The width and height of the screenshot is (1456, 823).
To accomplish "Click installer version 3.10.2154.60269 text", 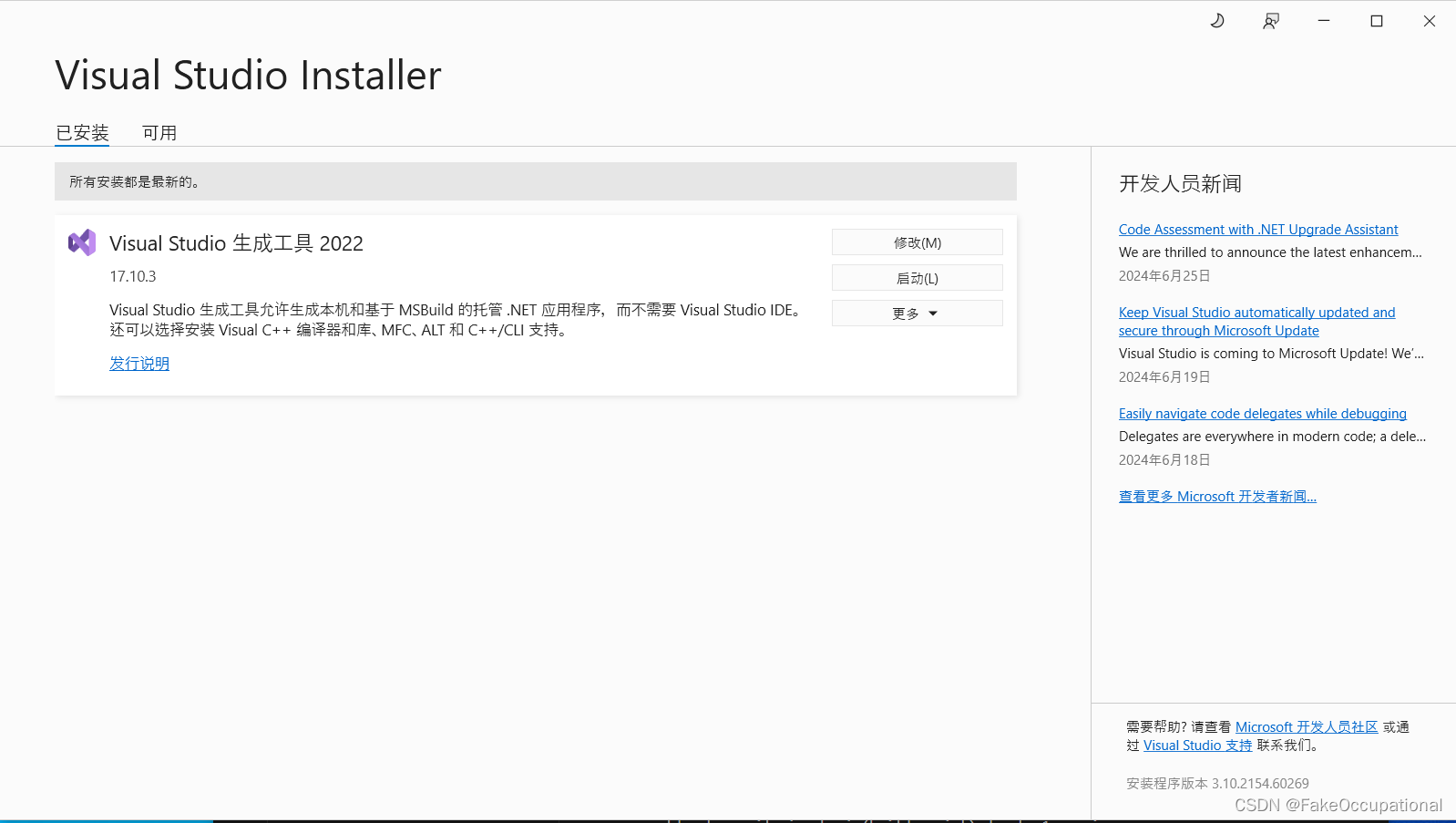I will (x=1217, y=784).
